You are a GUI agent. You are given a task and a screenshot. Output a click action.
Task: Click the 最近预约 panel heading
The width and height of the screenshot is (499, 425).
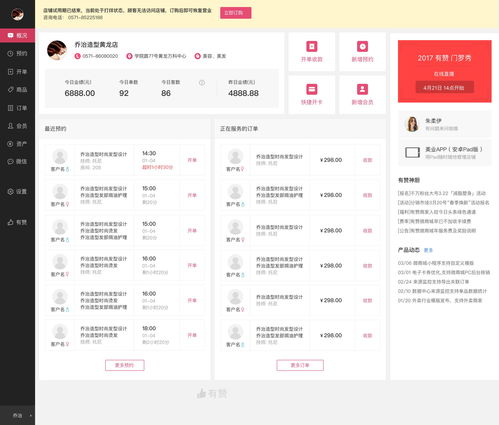click(55, 129)
